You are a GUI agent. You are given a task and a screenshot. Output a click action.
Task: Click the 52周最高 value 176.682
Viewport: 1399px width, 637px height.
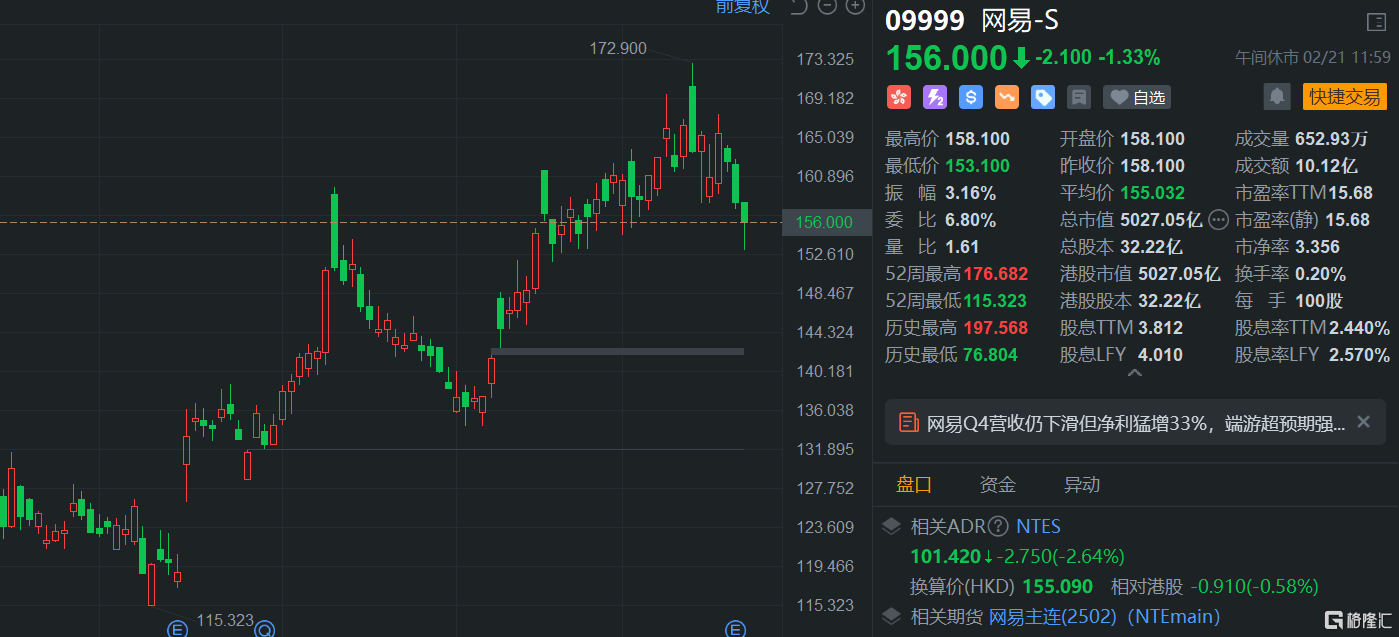(996, 274)
